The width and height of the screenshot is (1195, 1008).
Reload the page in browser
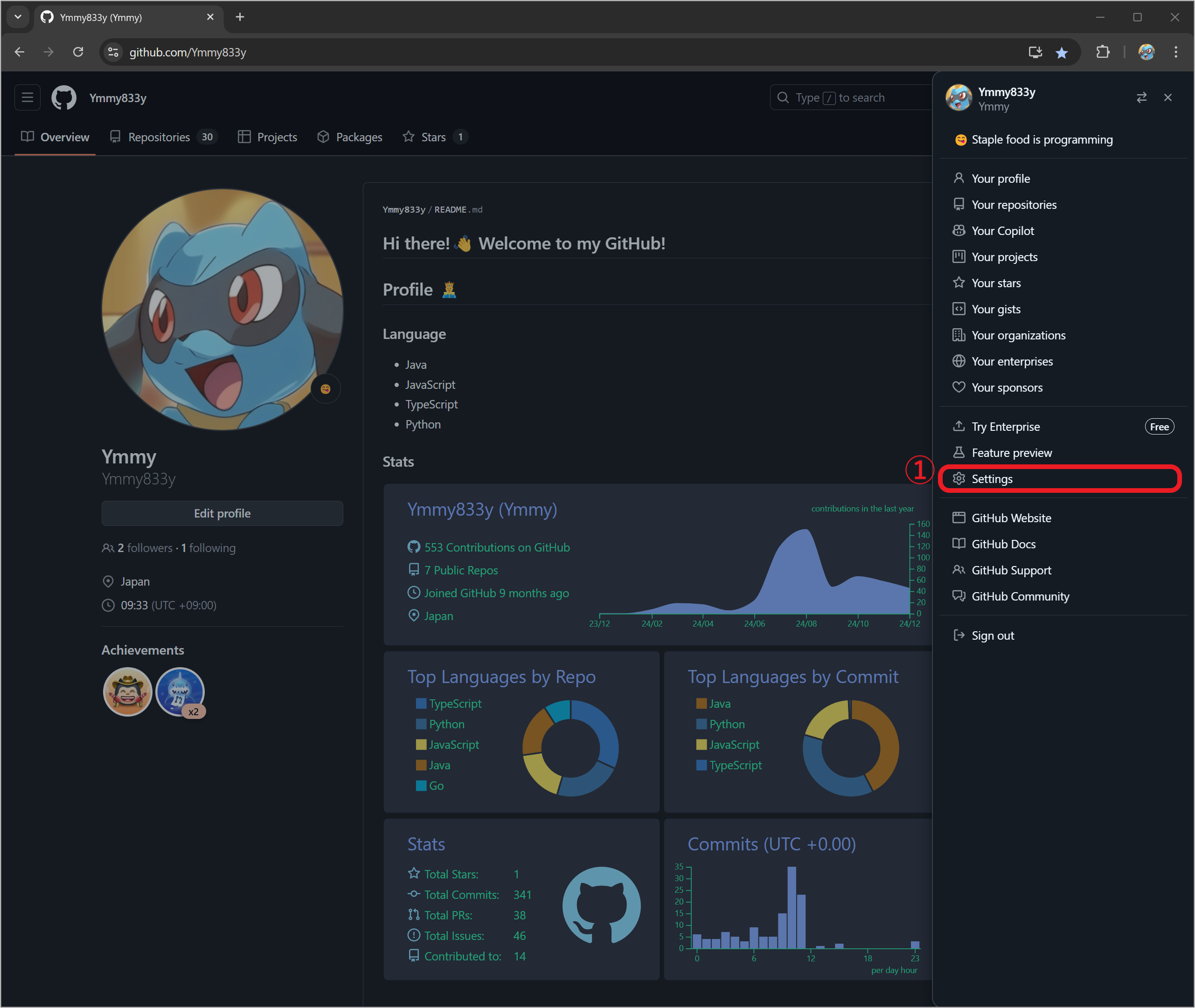(78, 53)
